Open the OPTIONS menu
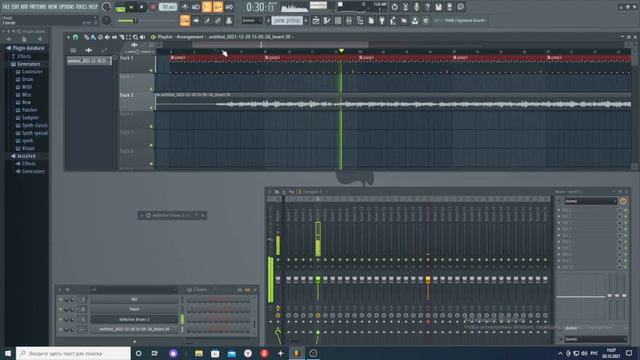 coord(67,7)
